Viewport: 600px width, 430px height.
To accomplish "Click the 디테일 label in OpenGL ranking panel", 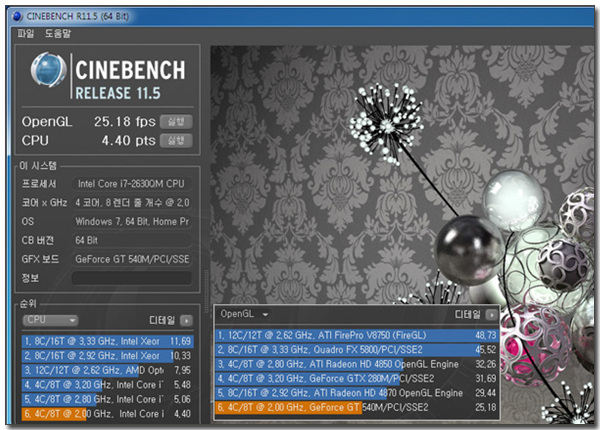I will pos(467,314).
